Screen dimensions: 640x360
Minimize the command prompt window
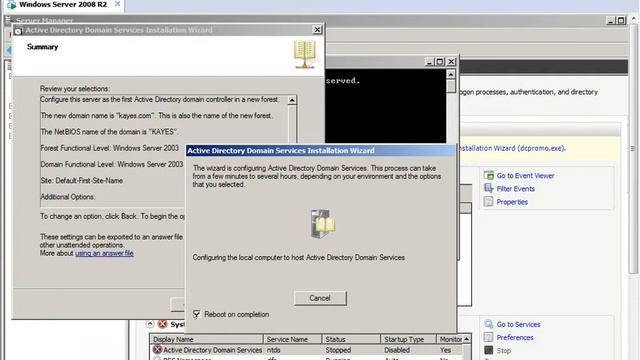point(429,62)
